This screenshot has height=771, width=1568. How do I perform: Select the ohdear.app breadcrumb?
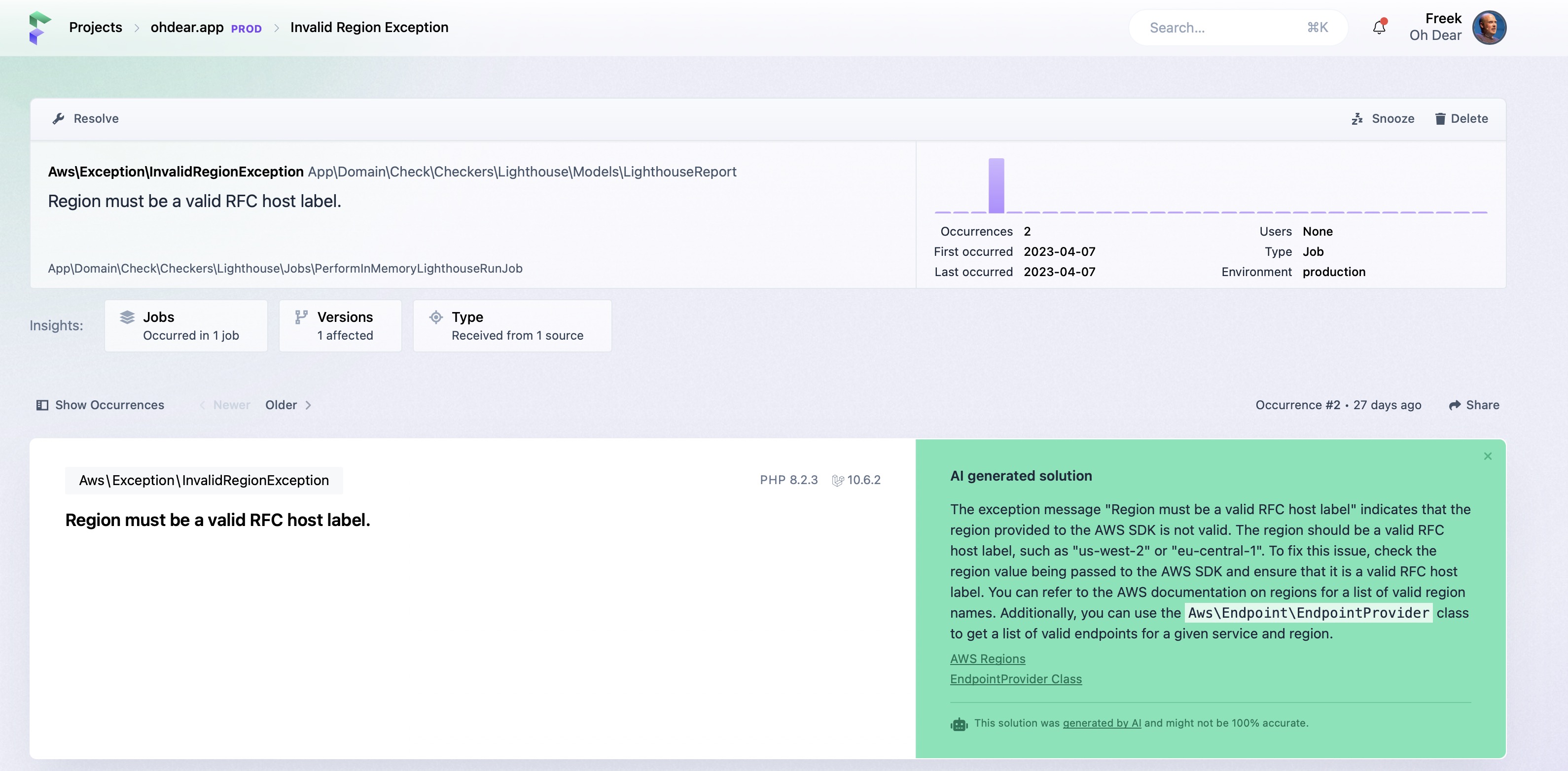pyautogui.click(x=186, y=28)
